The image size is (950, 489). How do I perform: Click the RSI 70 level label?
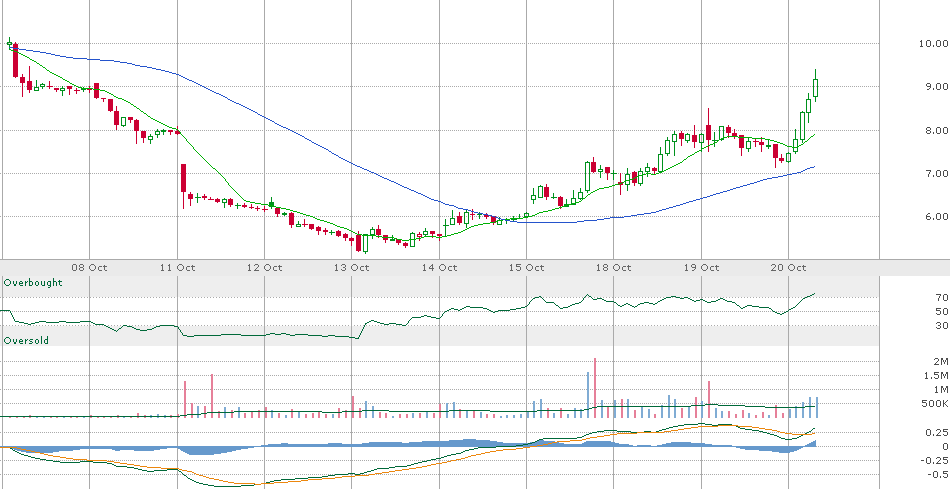942,298
